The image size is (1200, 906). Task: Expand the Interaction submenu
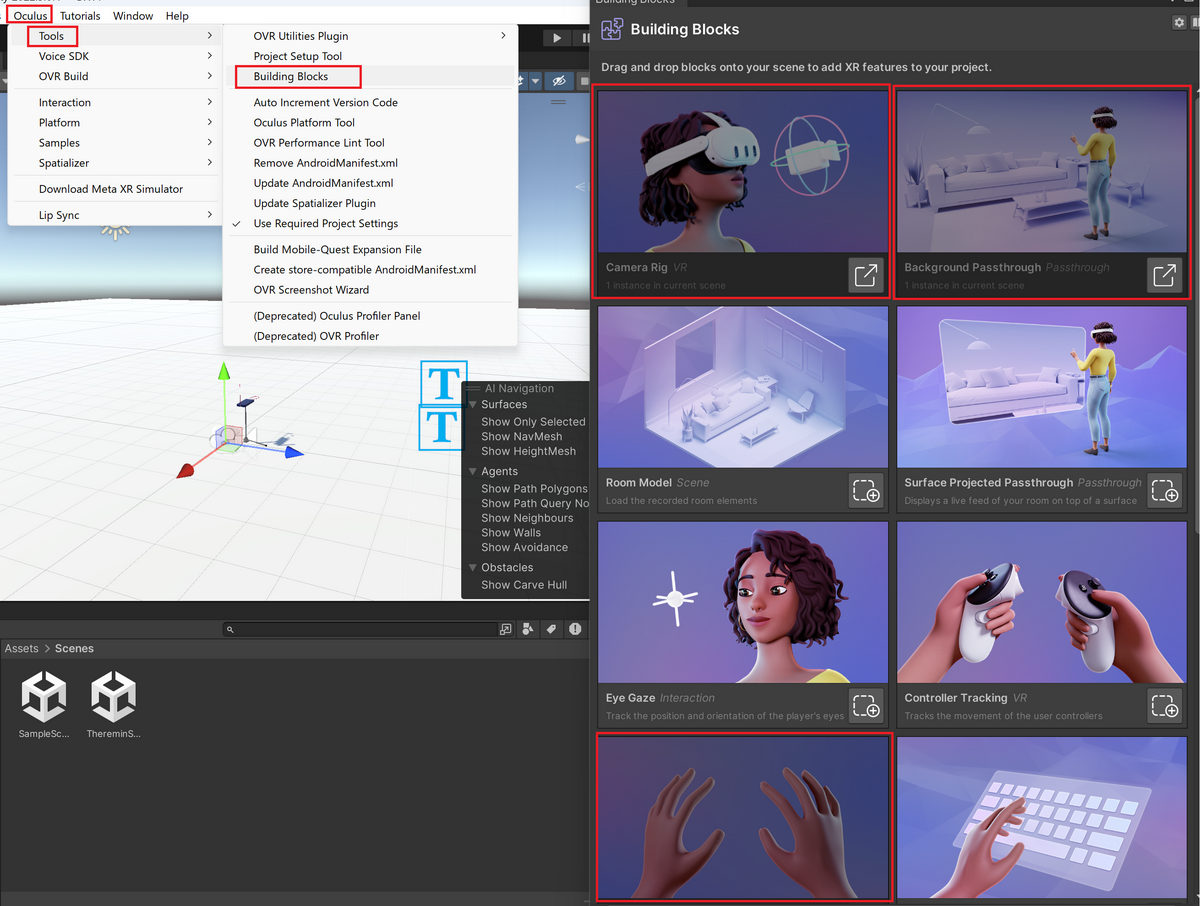[115, 102]
